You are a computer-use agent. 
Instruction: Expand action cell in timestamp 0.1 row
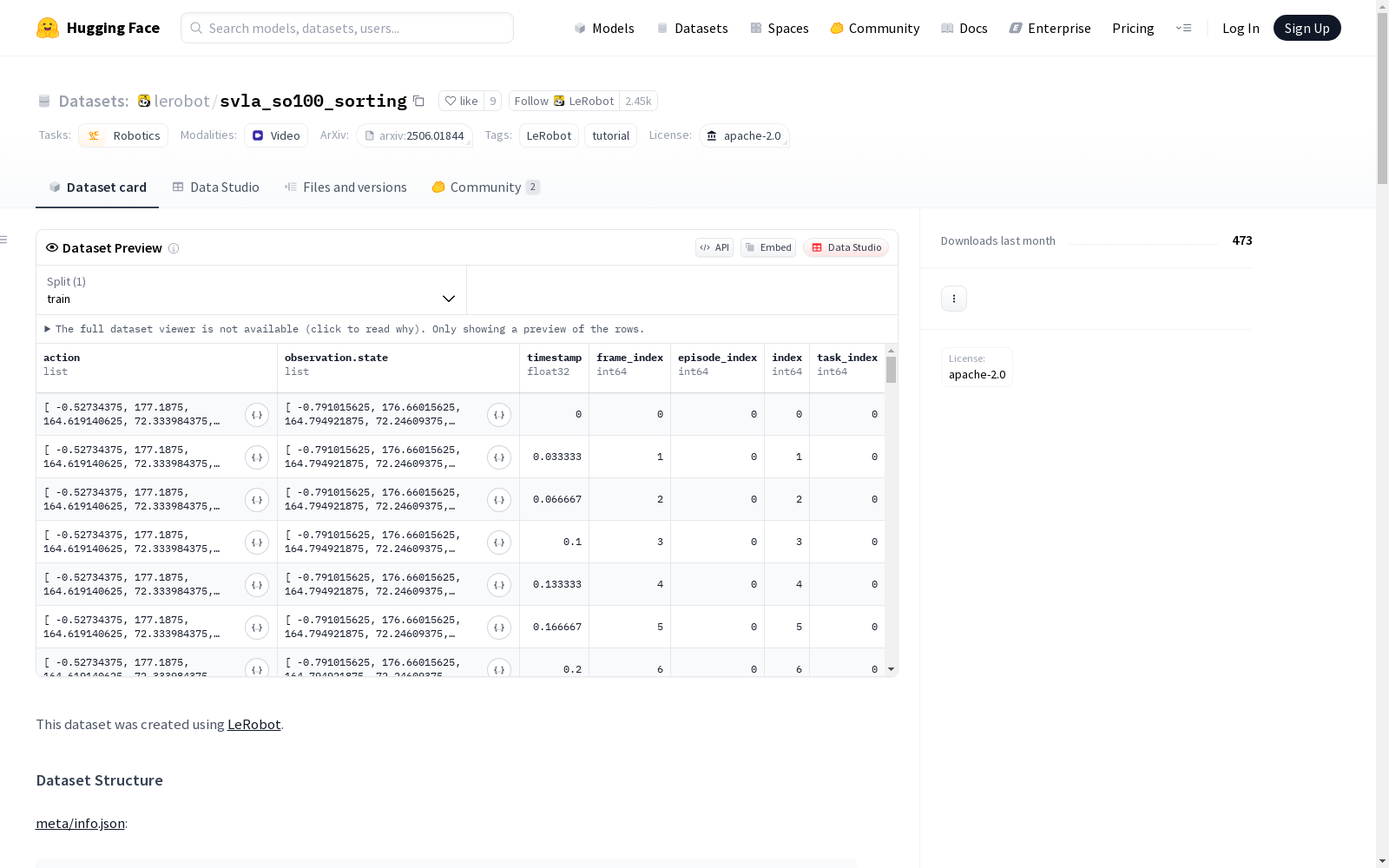[257, 542]
